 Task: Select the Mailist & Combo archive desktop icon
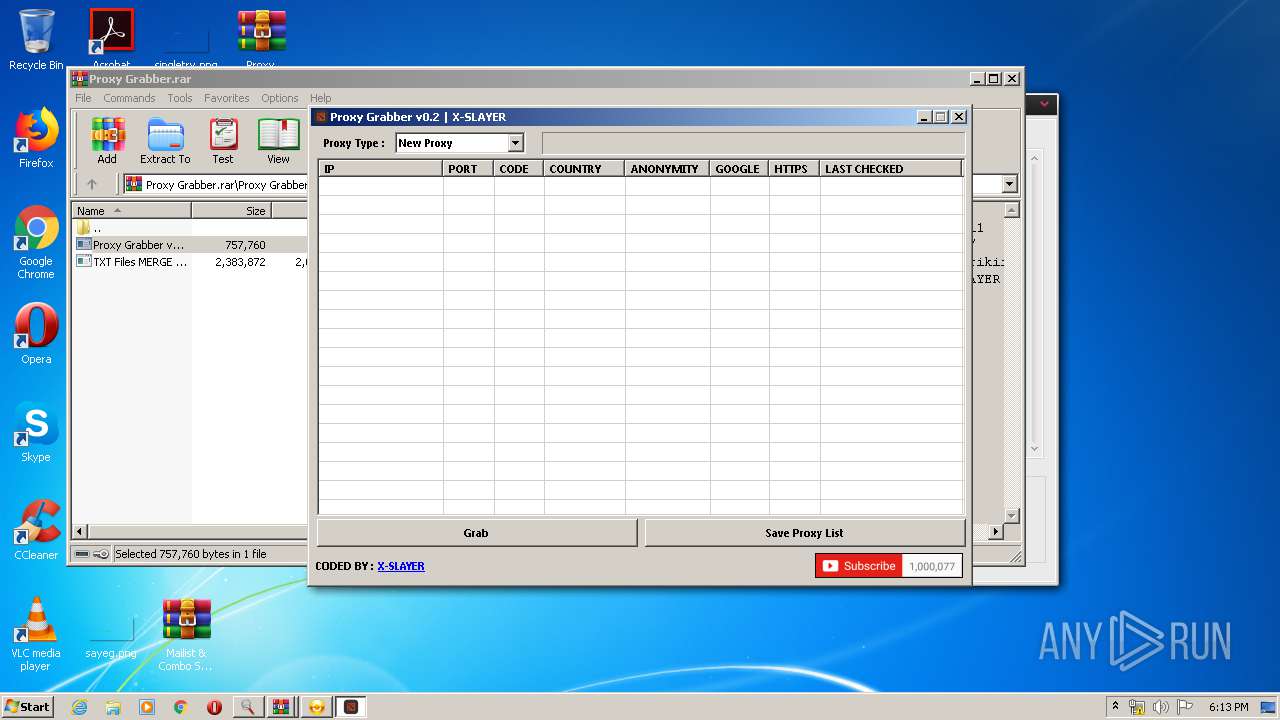(x=186, y=634)
